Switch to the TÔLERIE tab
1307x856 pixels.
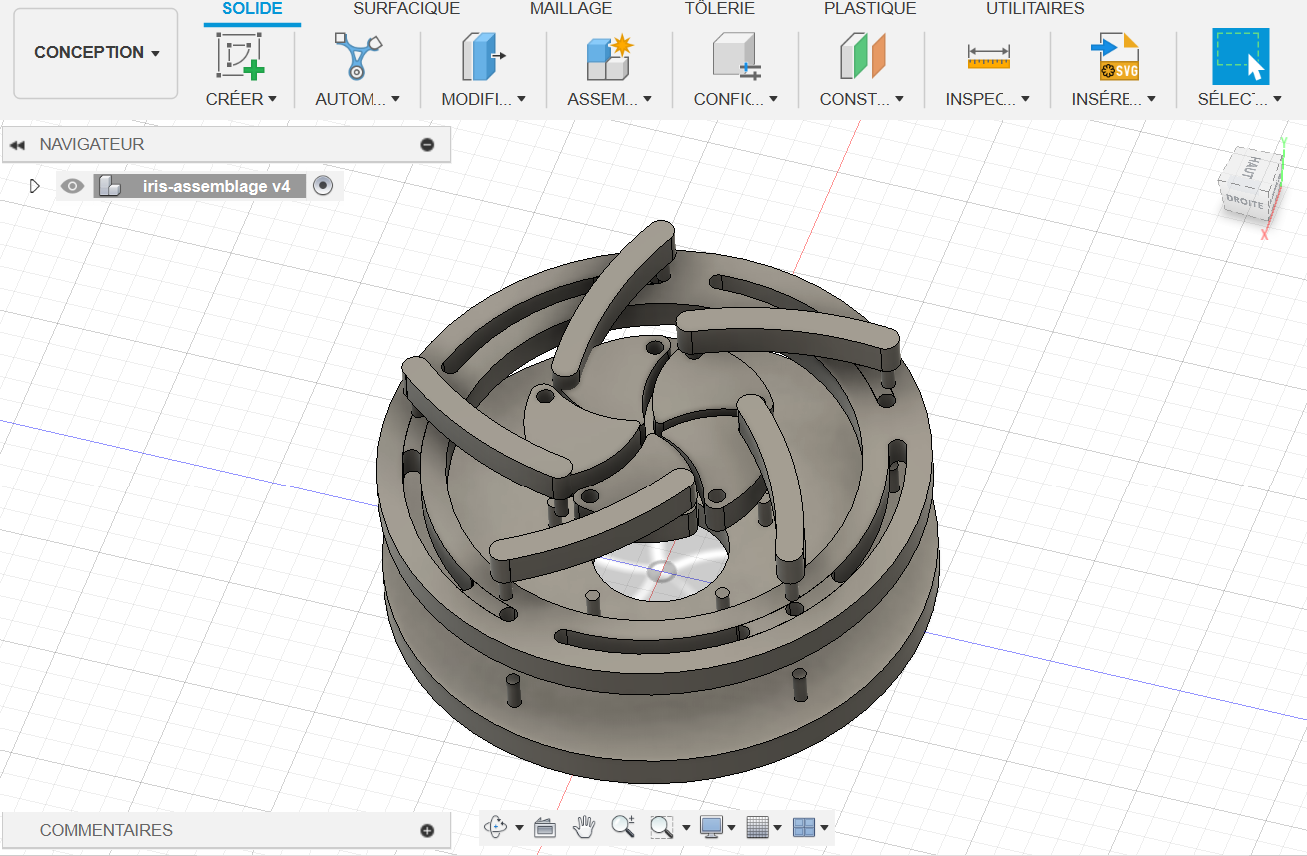[x=719, y=9]
